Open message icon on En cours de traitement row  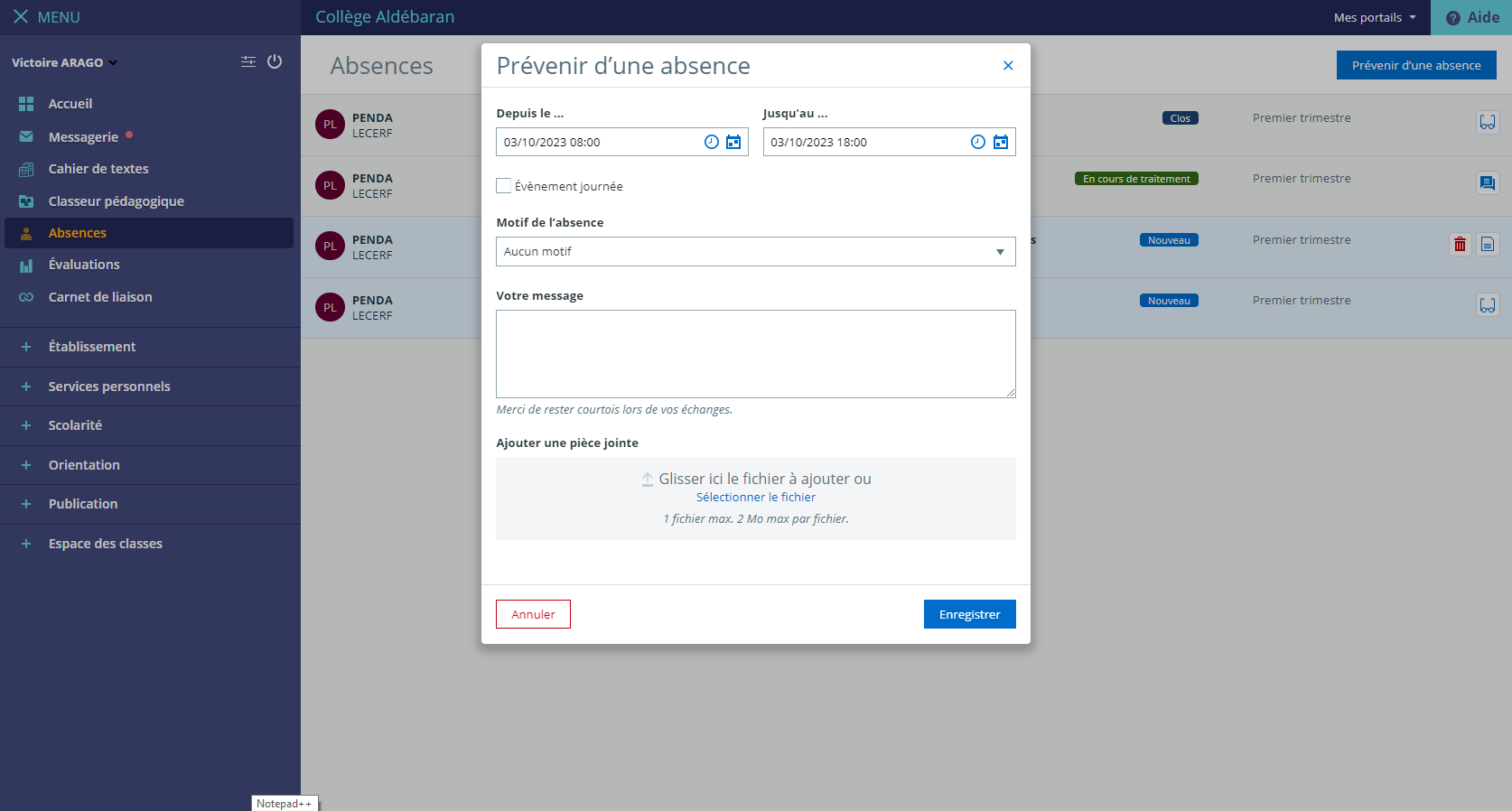[x=1488, y=183]
